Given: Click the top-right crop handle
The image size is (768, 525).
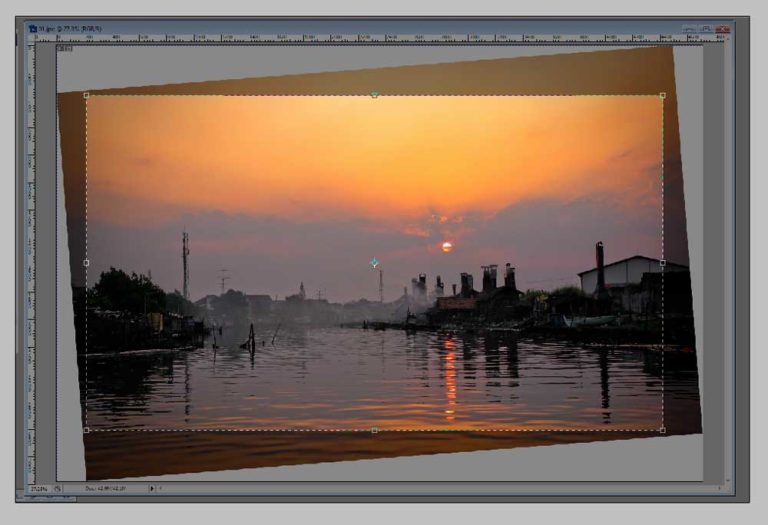Looking at the screenshot, I should (x=663, y=95).
